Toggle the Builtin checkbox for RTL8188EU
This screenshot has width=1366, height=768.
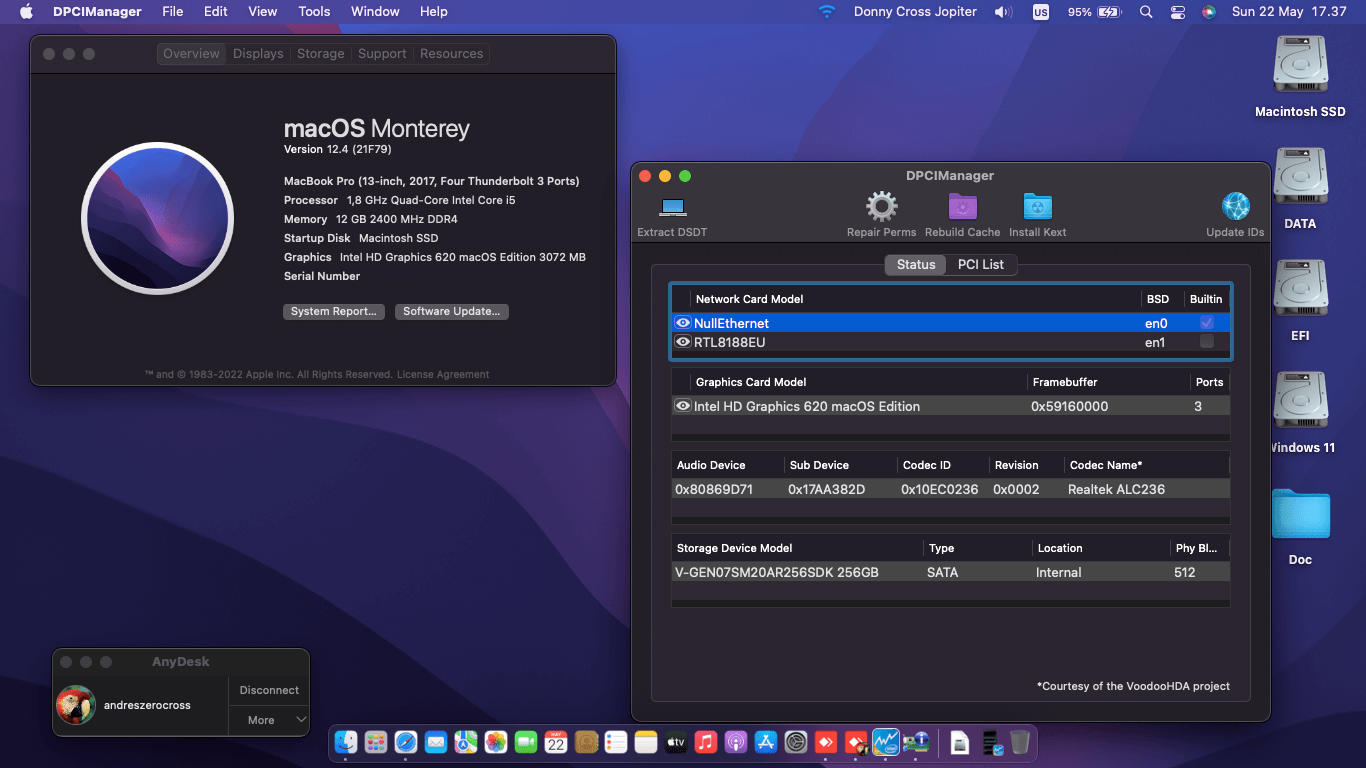1207,342
